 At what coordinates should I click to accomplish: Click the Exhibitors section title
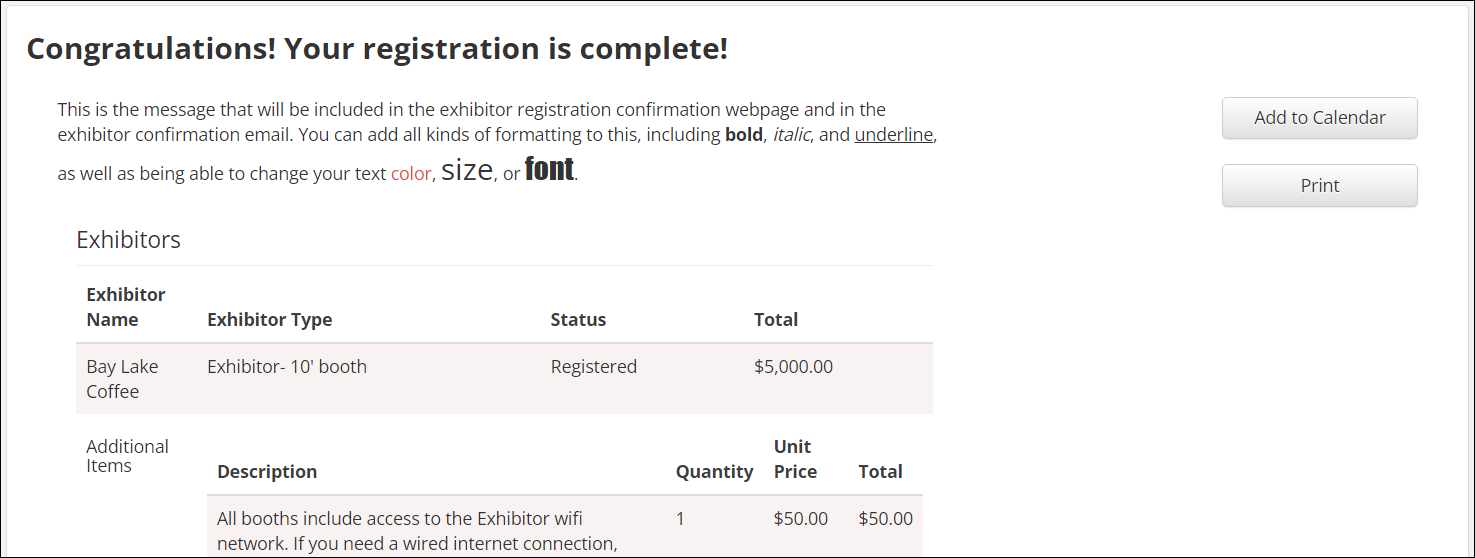(x=128, y=240)
